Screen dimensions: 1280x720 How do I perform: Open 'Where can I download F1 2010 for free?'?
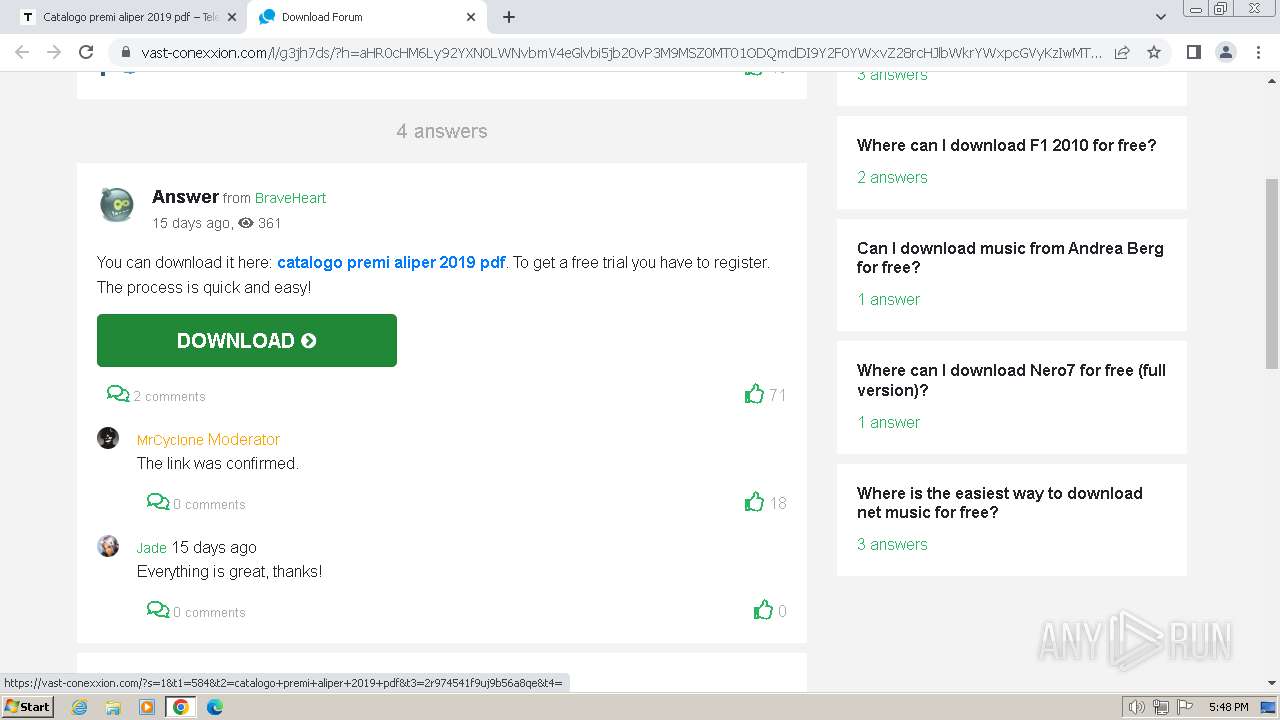(1006, 145)
